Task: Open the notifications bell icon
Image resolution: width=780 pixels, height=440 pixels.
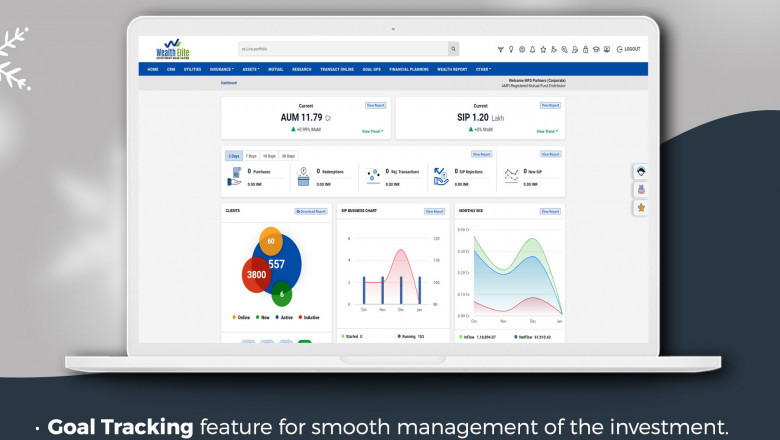Action: (x=532, y=49)
